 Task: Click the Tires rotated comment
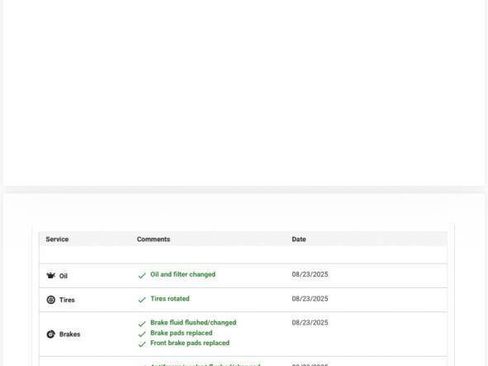coord(170,298)
